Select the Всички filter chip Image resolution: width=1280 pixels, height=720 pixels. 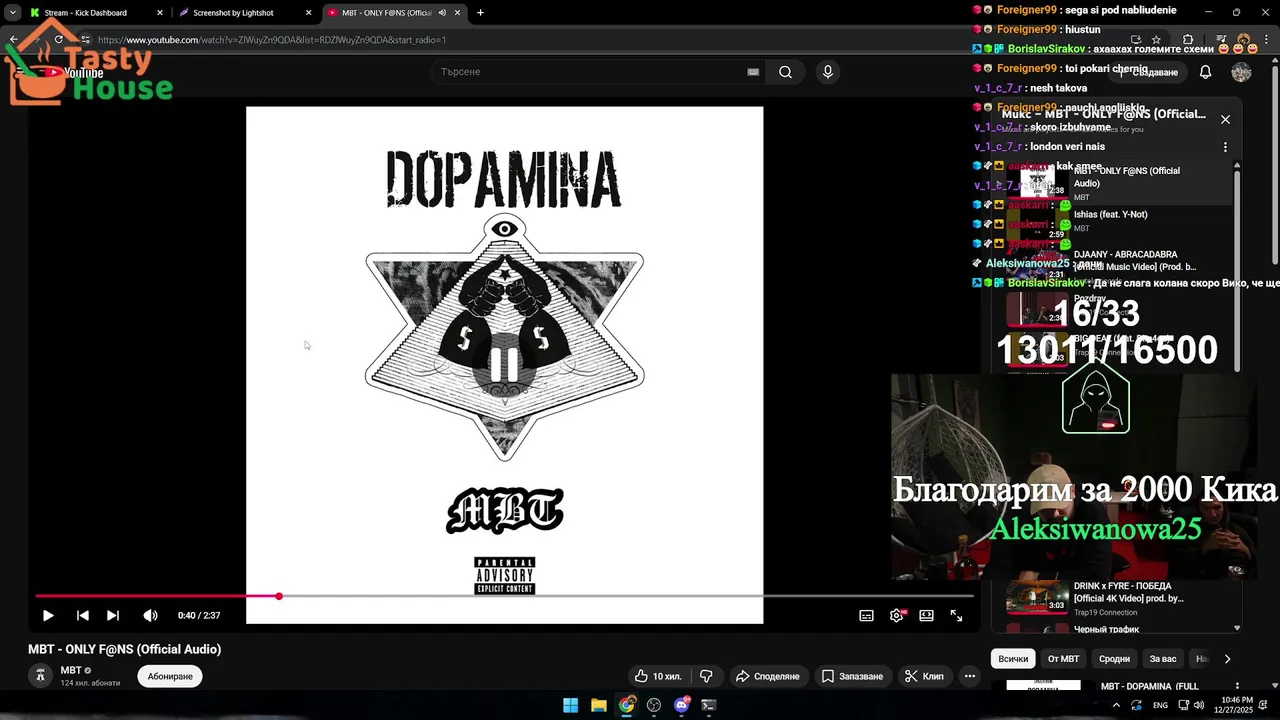point(1013,659)
